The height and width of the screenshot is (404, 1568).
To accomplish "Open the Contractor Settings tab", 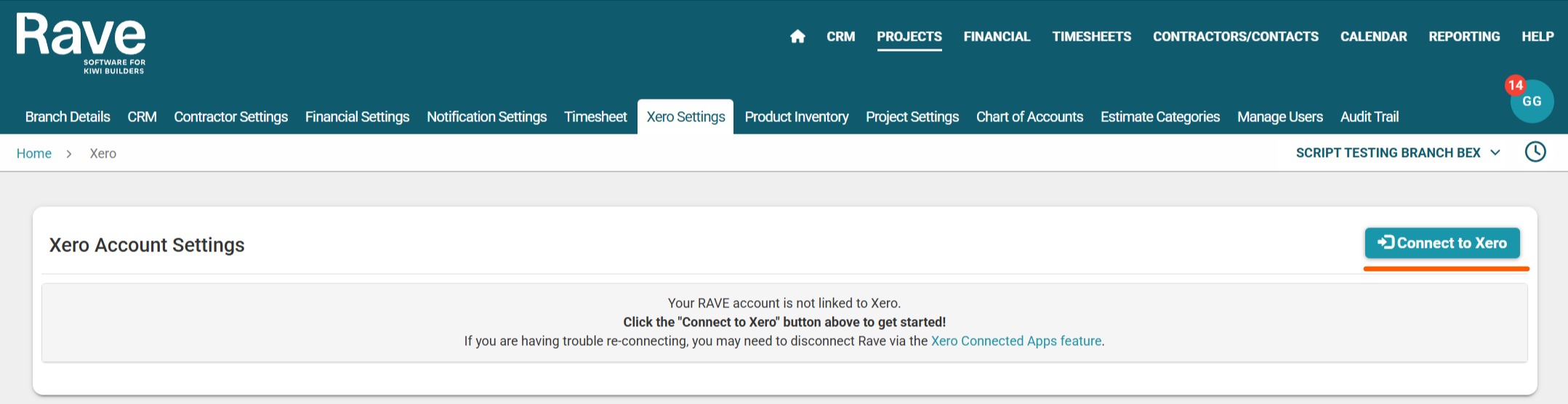I will tap(230, 117).
